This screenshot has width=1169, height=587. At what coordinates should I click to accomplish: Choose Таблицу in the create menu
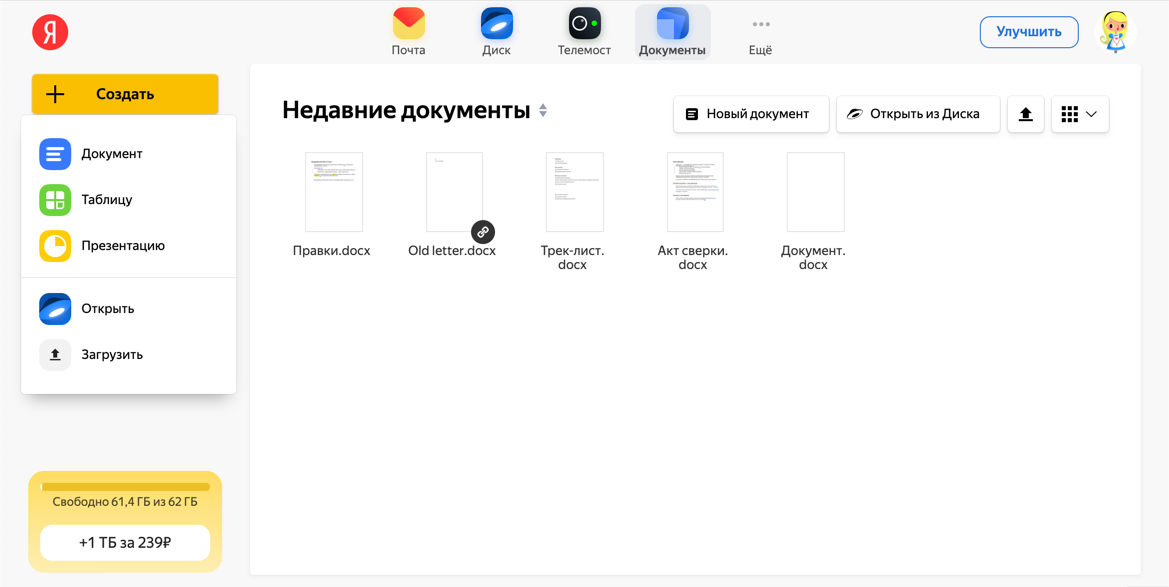point(106,200)
